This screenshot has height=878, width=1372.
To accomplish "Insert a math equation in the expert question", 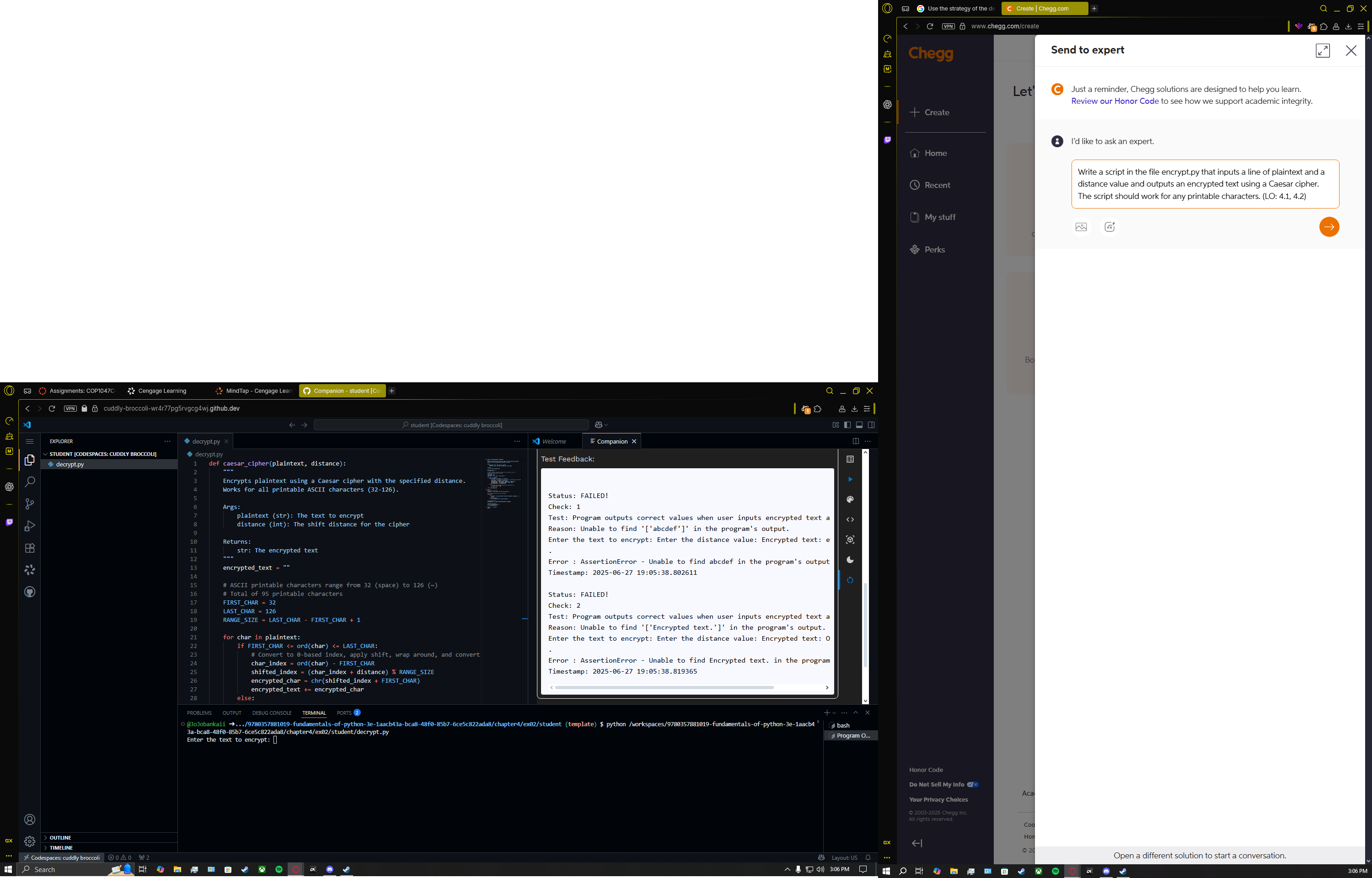I will [x=1109, y=226].
